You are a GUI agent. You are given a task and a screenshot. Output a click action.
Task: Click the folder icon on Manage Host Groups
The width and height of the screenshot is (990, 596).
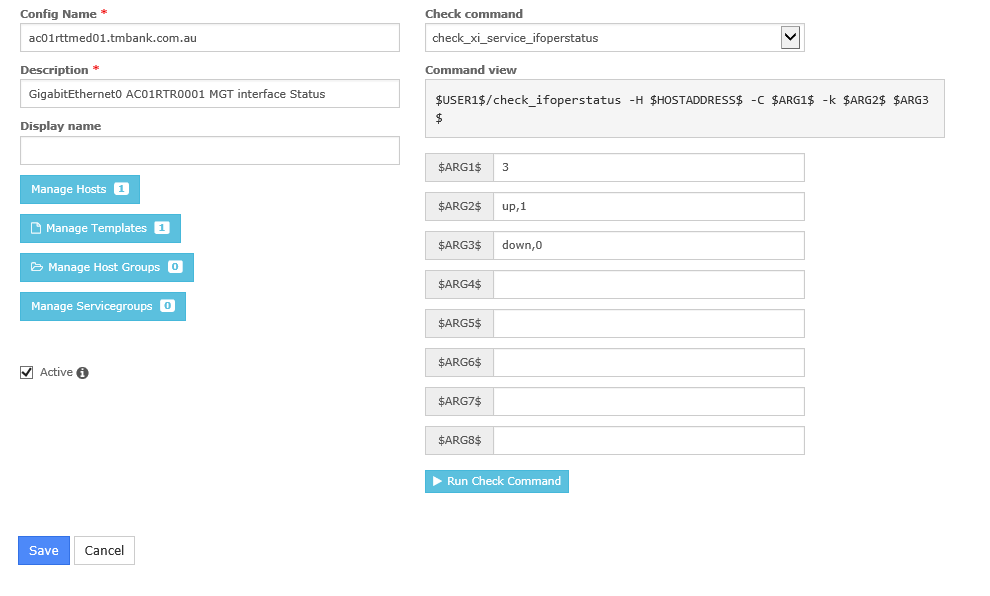click(37, 267)
